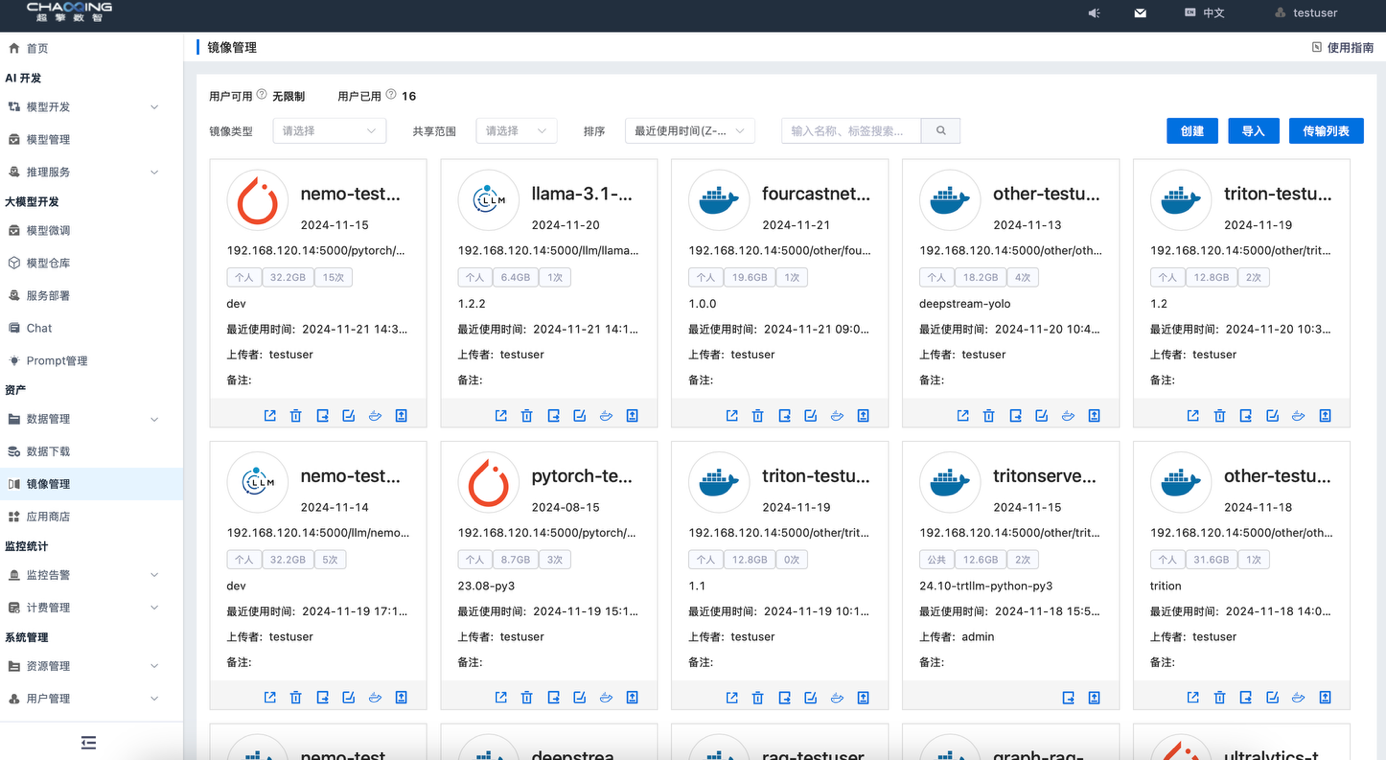This screenshot has width=1386, height=760.
Task: Click the help icon next to 用户可用
Action: point(262,95)
